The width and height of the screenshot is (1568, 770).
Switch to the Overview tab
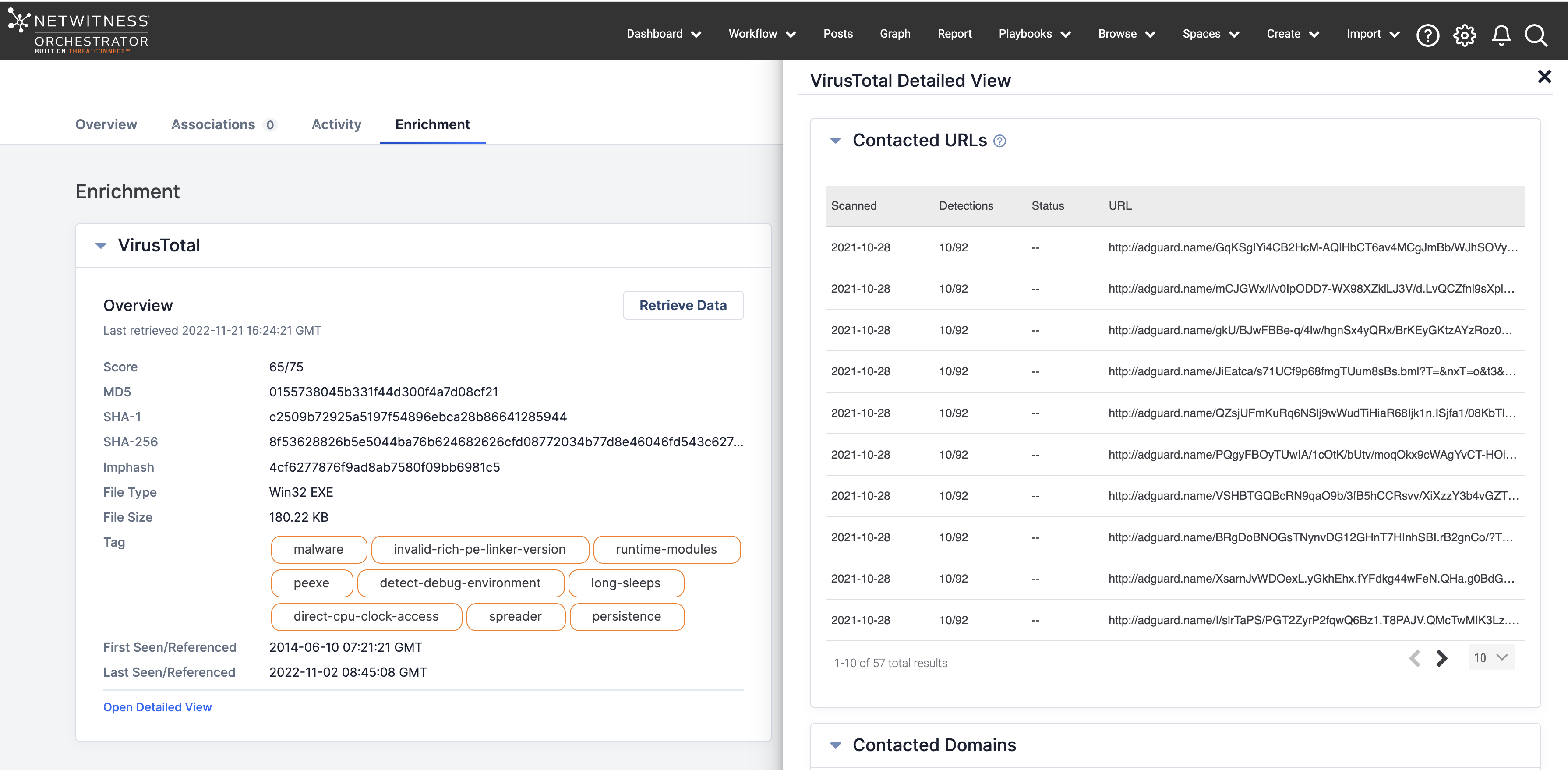click(106, 125)
